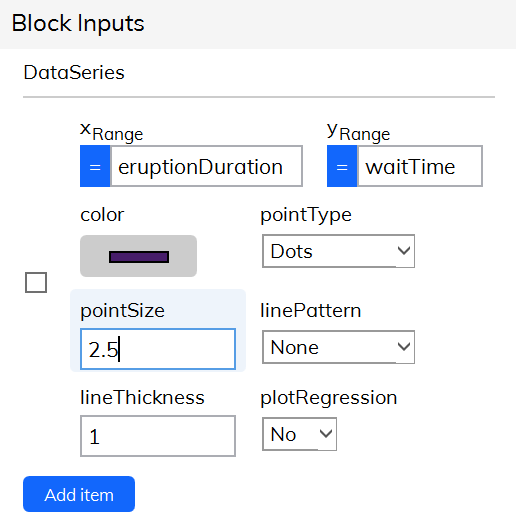Open the linePattern dropdown showing None
Image resolution: width=516 pixels, height=532 pixels.
(x=338, y=347)
